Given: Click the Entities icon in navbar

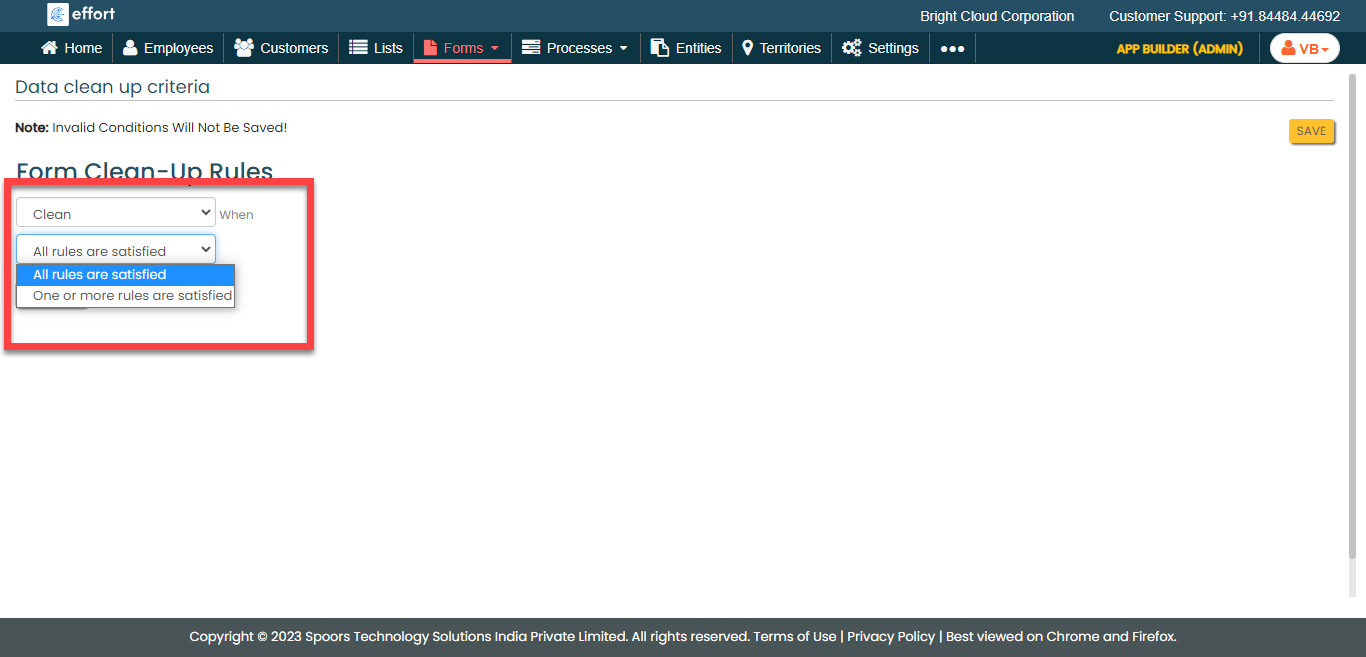Looking at the screenshot, I should point(659,48).
